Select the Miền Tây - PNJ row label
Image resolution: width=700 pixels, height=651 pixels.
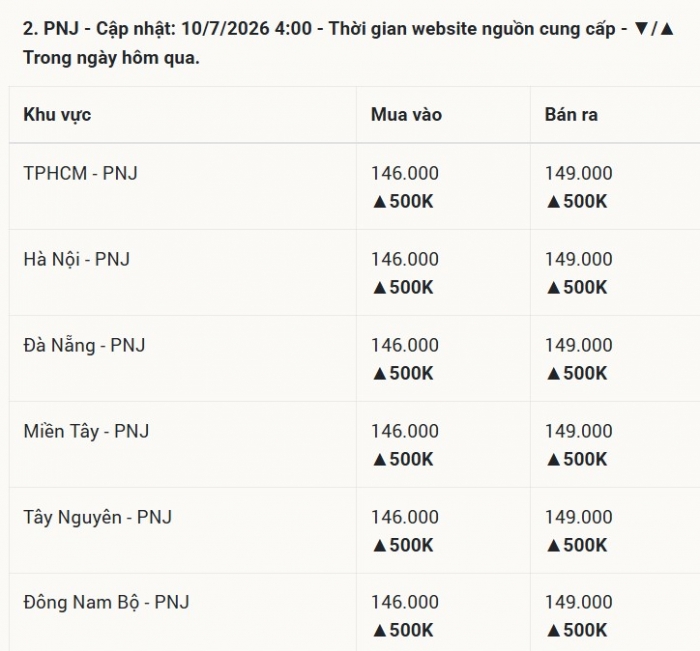pos(86,431)
